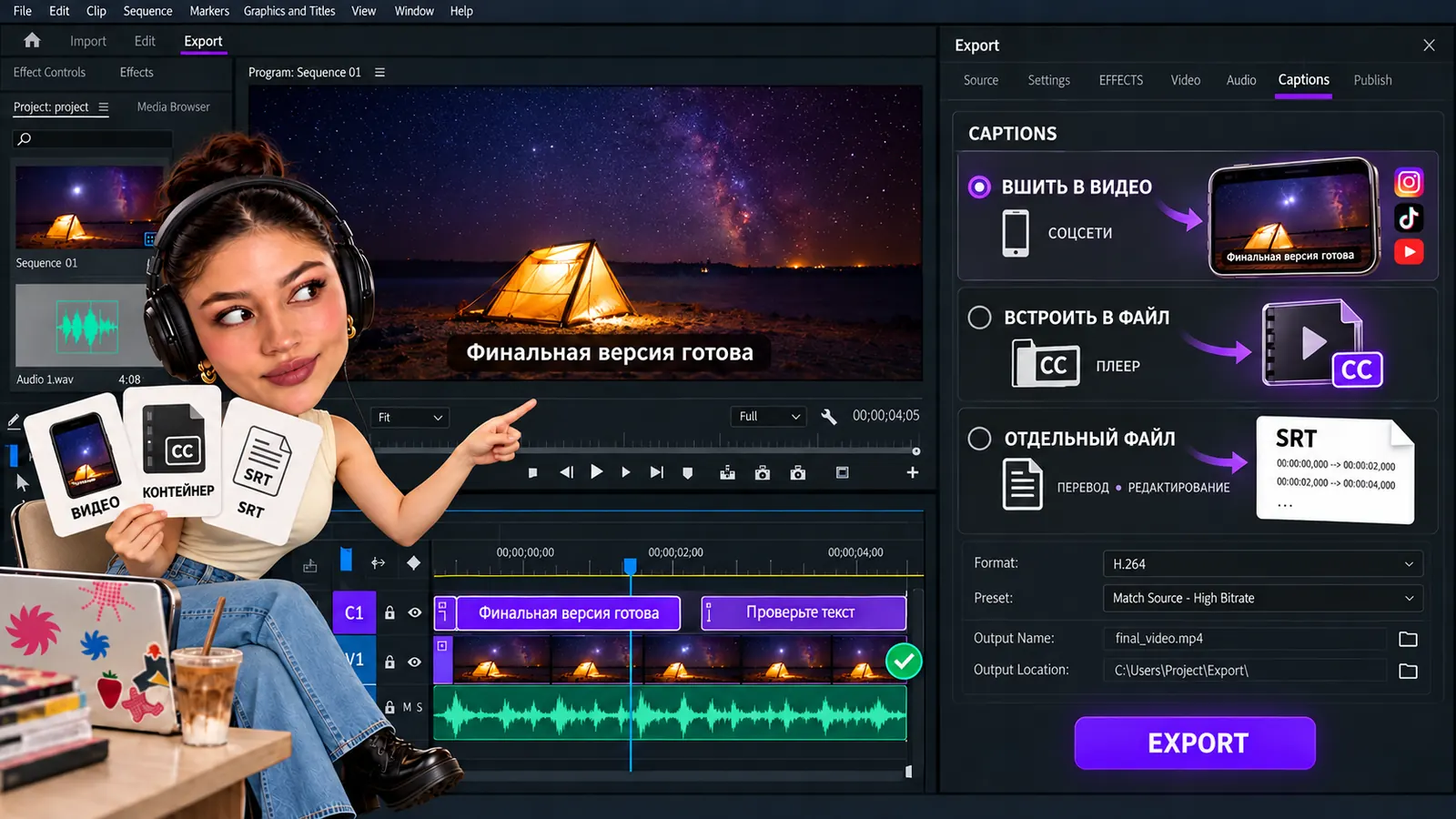Browse Output Location folder icon
The width and height of the screenshot is (1456, 819).
(x=1408, y=671)
